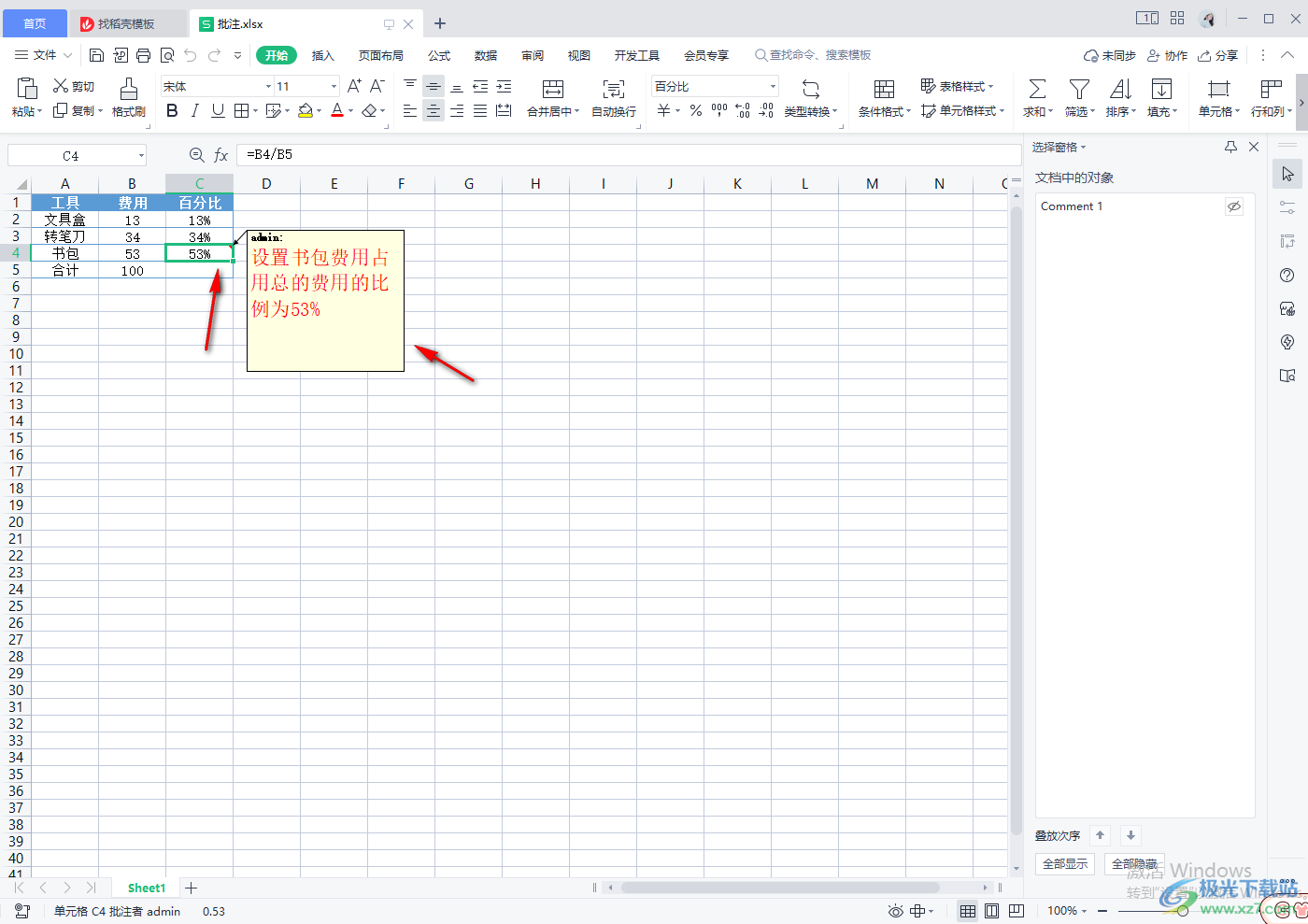
Task: Click the yellow fill color swatch
Action: 305,110
